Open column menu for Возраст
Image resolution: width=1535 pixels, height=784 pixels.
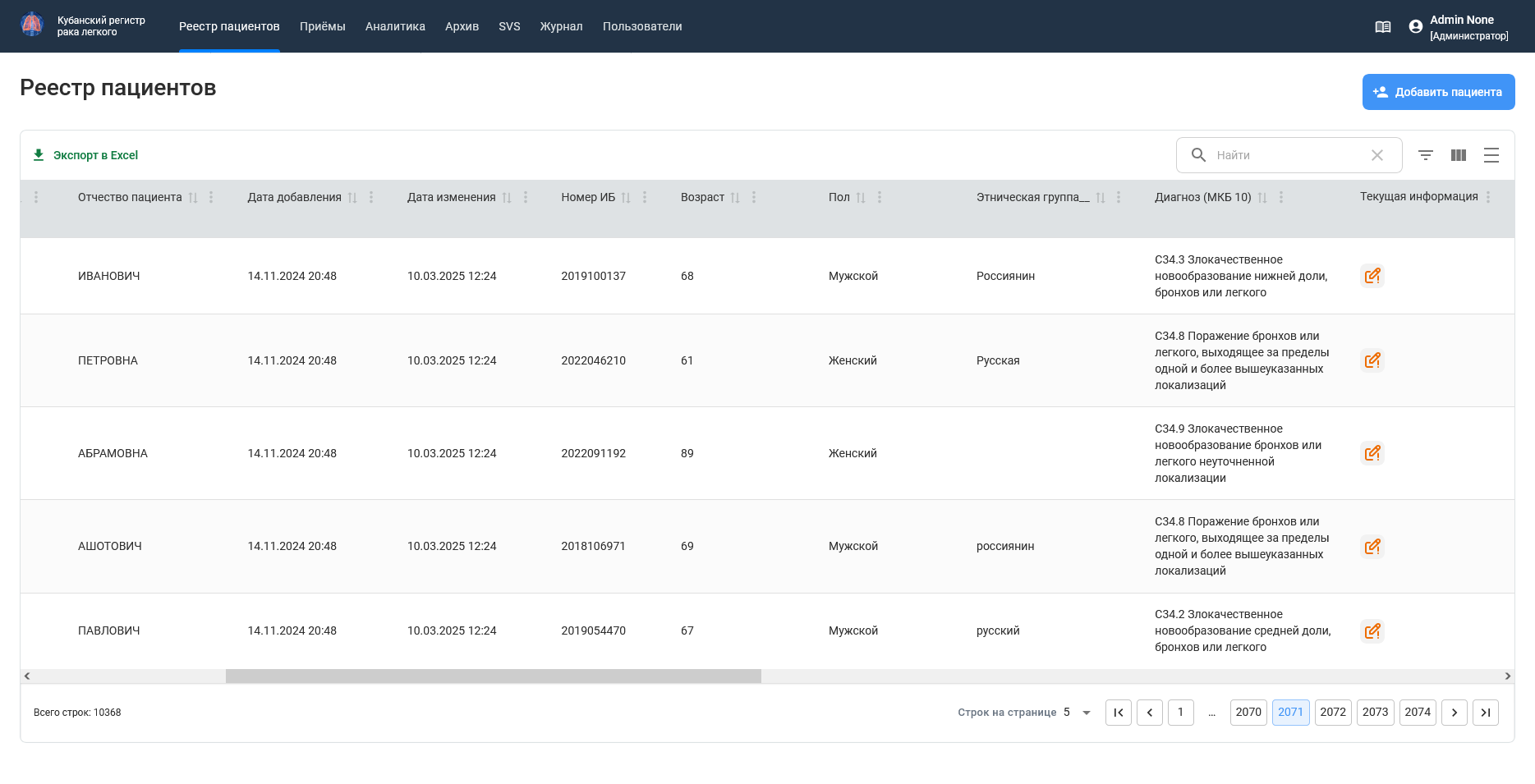tap(754, 197)
